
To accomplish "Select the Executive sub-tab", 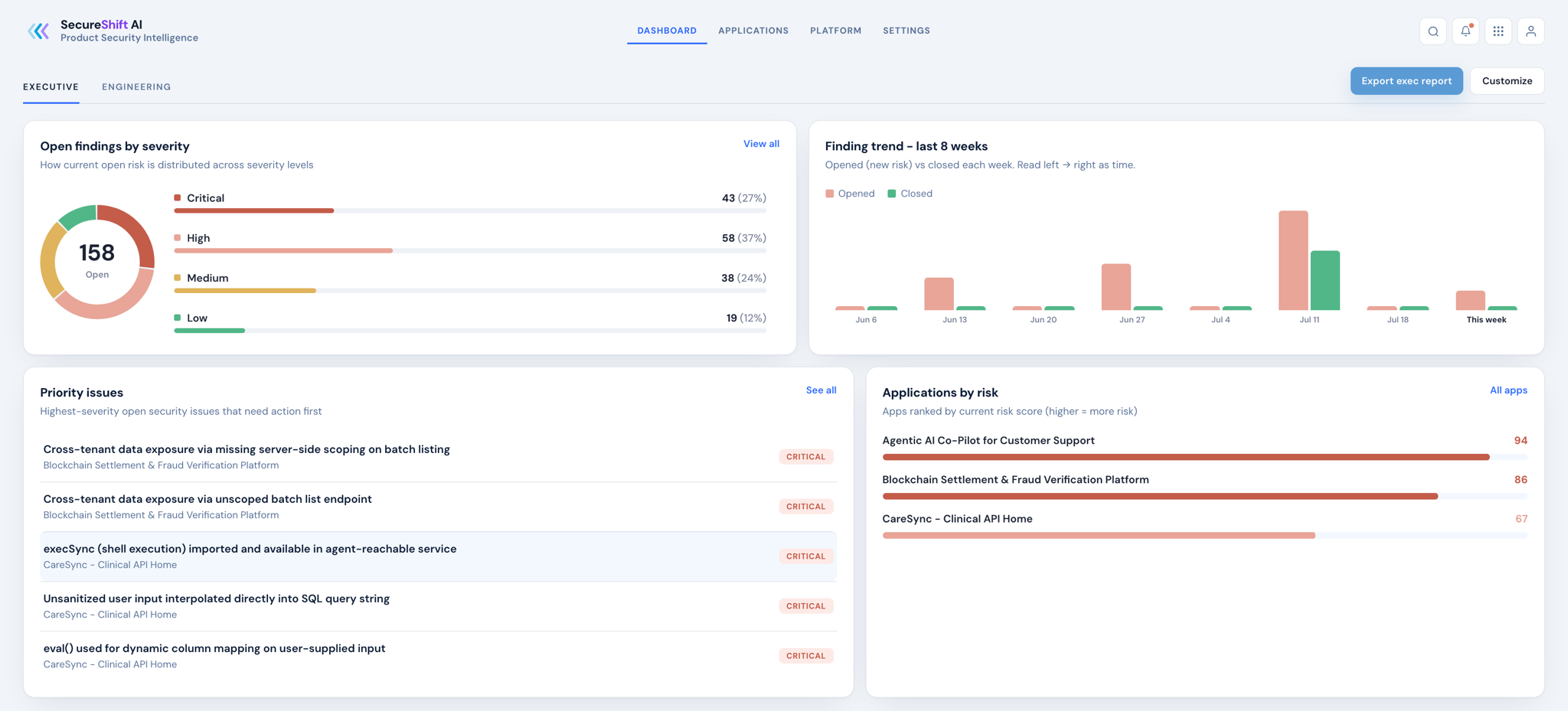I will (51, 86).
